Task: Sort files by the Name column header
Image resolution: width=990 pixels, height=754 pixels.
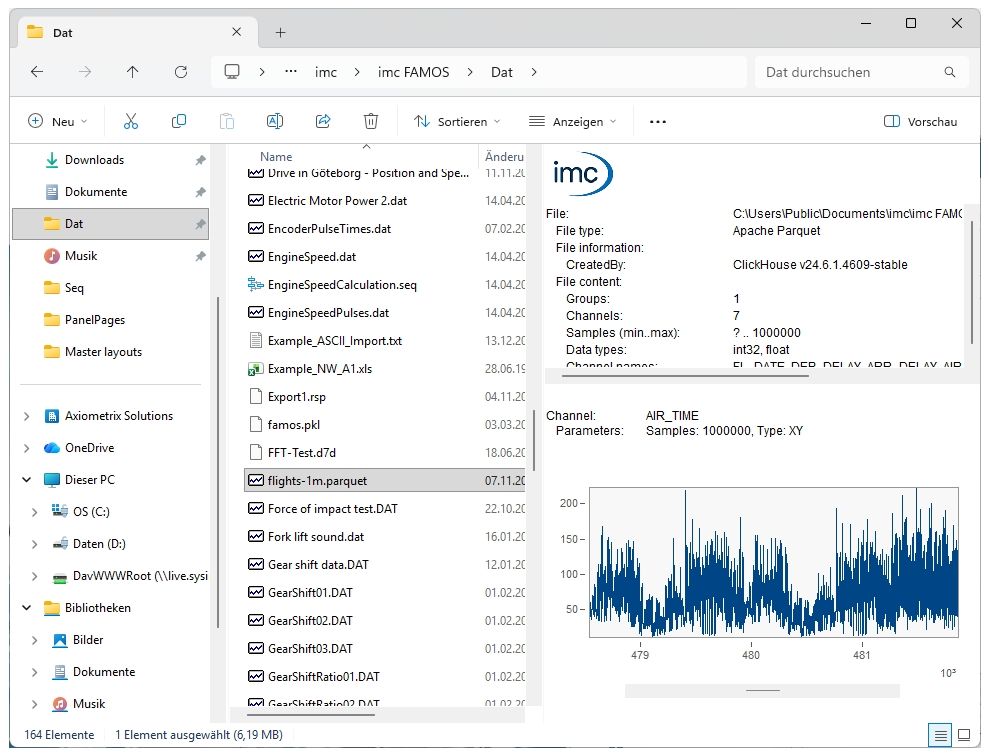Action: (276, 156)
